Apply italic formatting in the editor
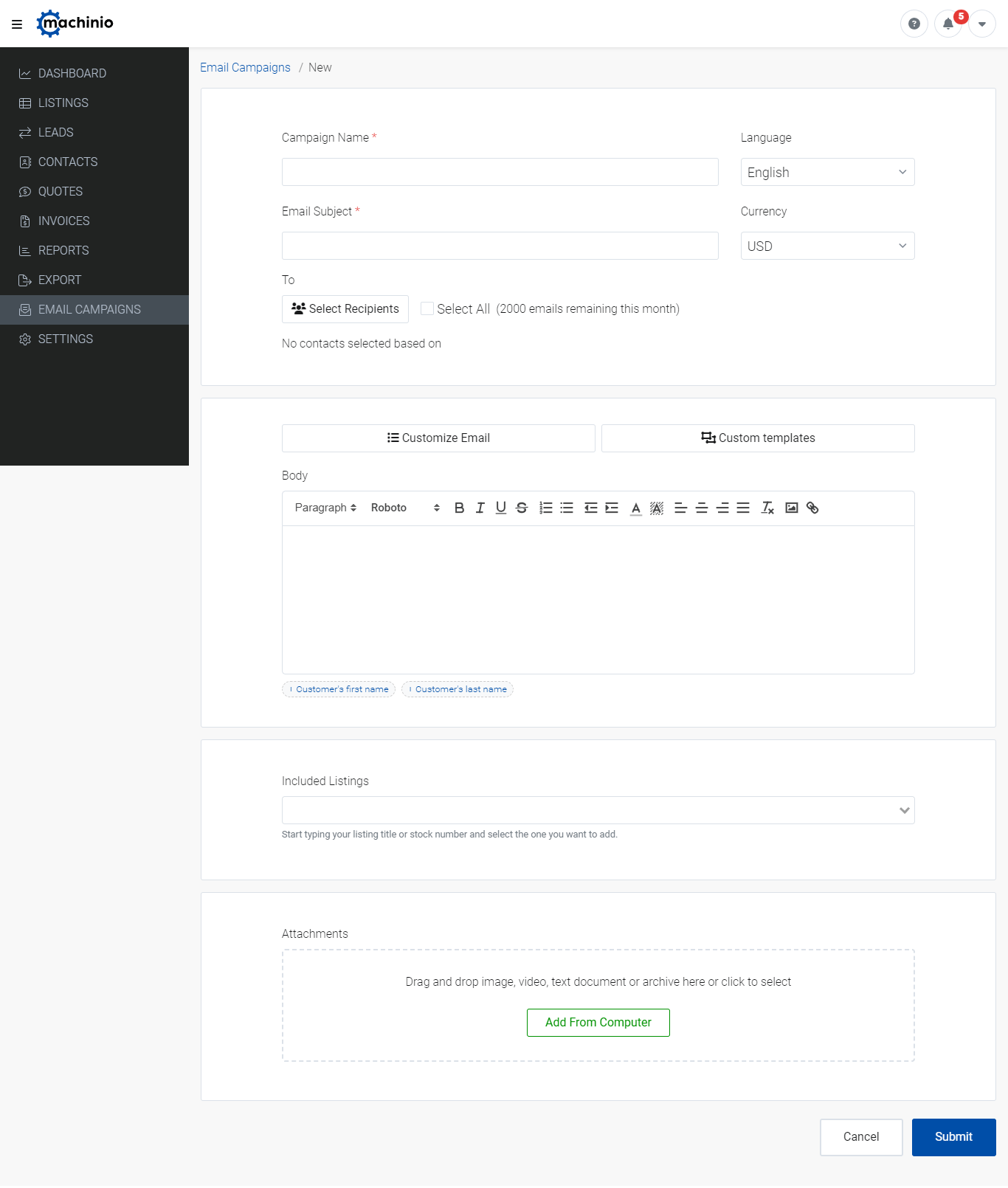Viewport: 1008px width, 1188px height. [480, 508]
